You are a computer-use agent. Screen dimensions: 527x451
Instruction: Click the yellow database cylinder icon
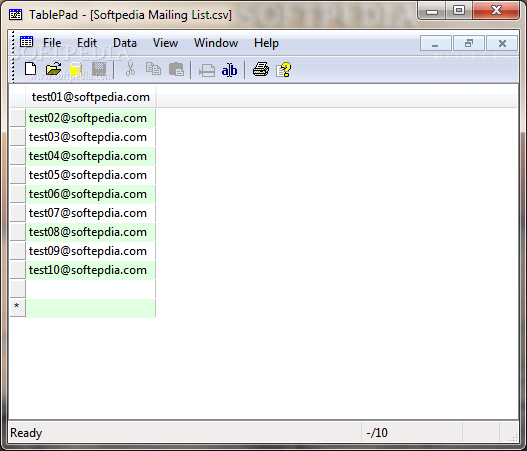coord(76,69)
